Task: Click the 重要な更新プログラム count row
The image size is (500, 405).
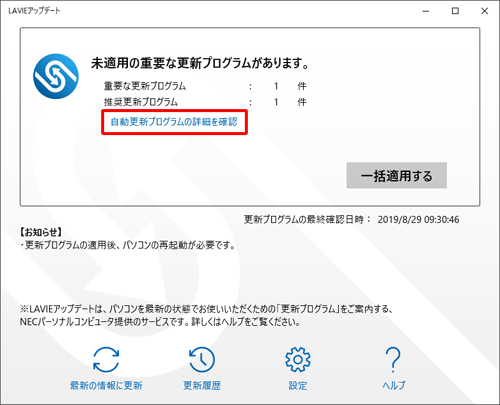Action: point(205,86)
